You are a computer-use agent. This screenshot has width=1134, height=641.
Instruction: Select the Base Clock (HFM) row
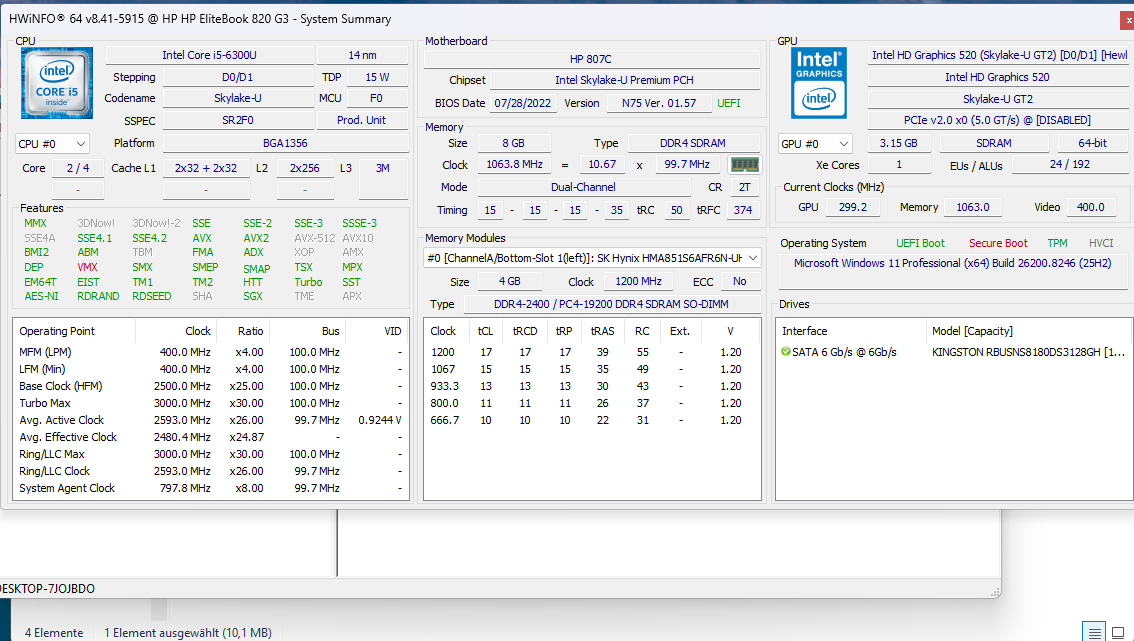(x=210, y=386)
